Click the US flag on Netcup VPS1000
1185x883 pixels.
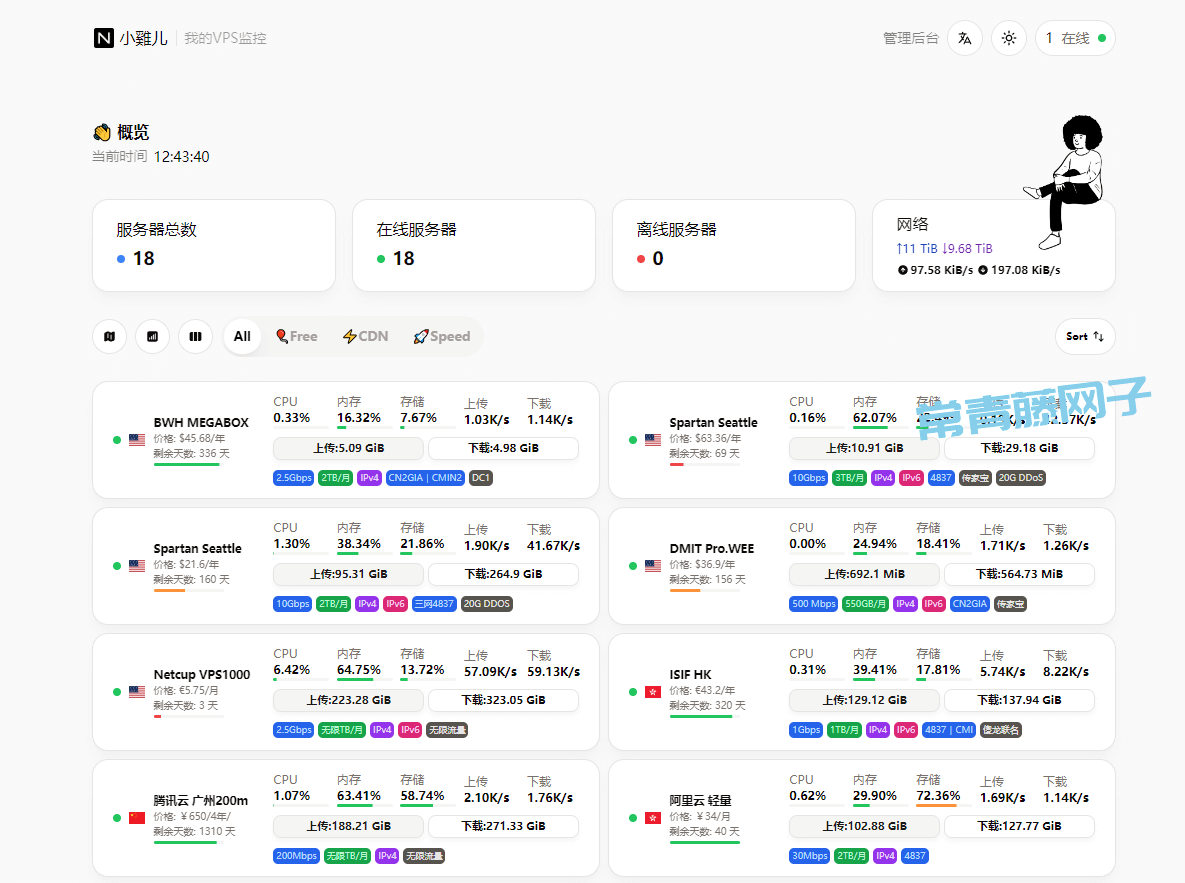pos(137,692)
